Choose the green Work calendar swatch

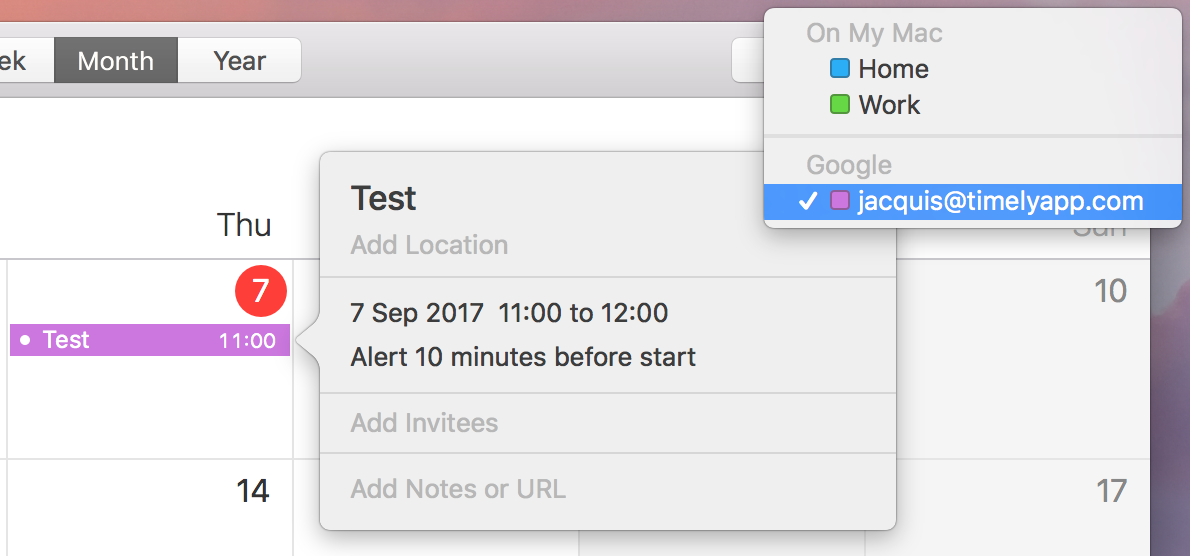(839, 105)
